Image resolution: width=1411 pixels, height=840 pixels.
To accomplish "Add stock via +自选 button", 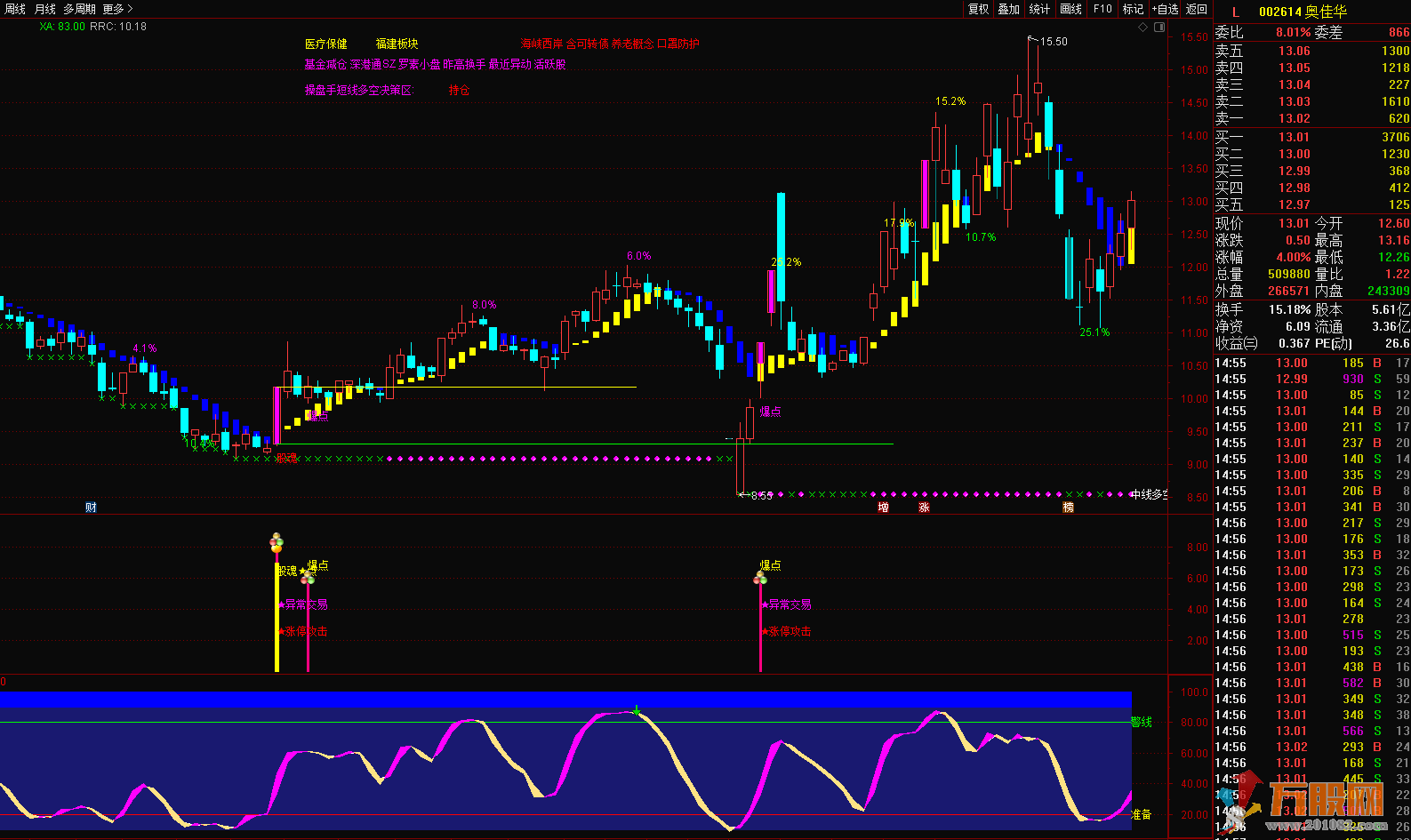I will [x=1165, y=9].
